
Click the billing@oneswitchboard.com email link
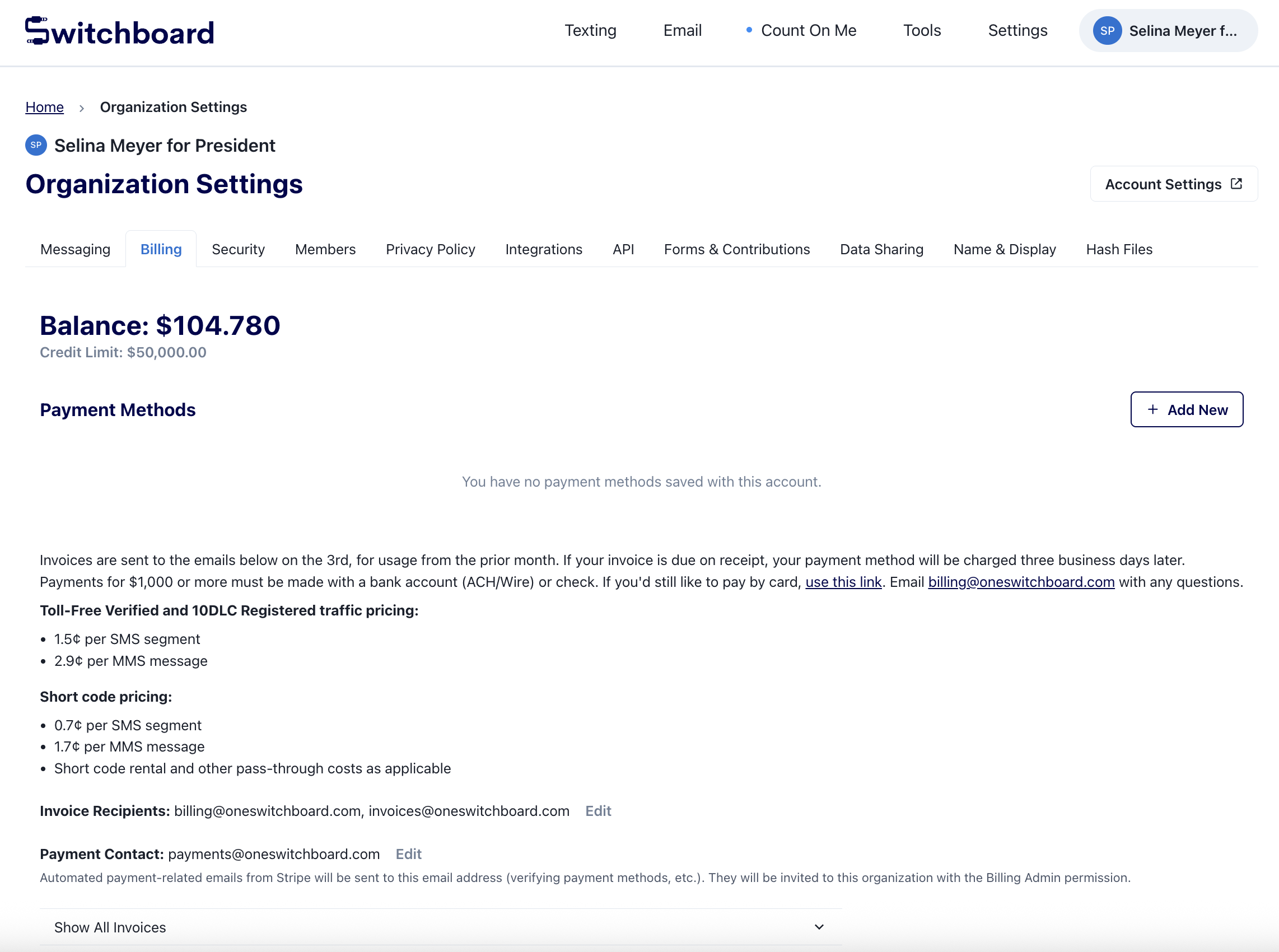click(1021, 582)
